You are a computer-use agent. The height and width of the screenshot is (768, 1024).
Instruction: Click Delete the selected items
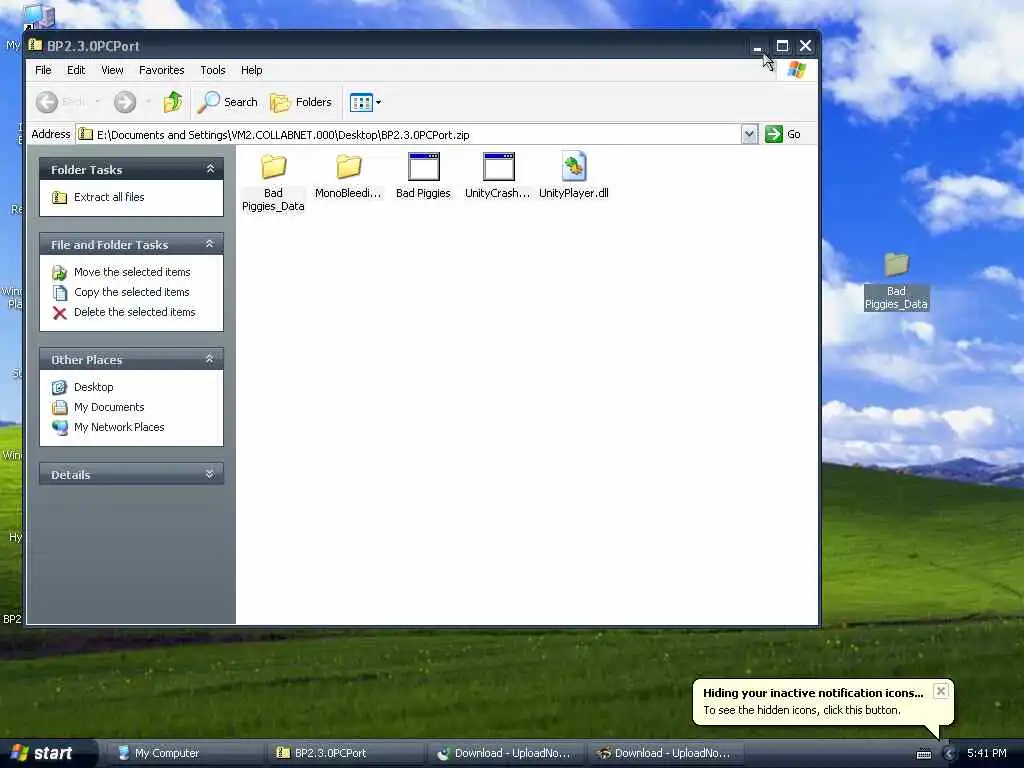click(123, 312)
